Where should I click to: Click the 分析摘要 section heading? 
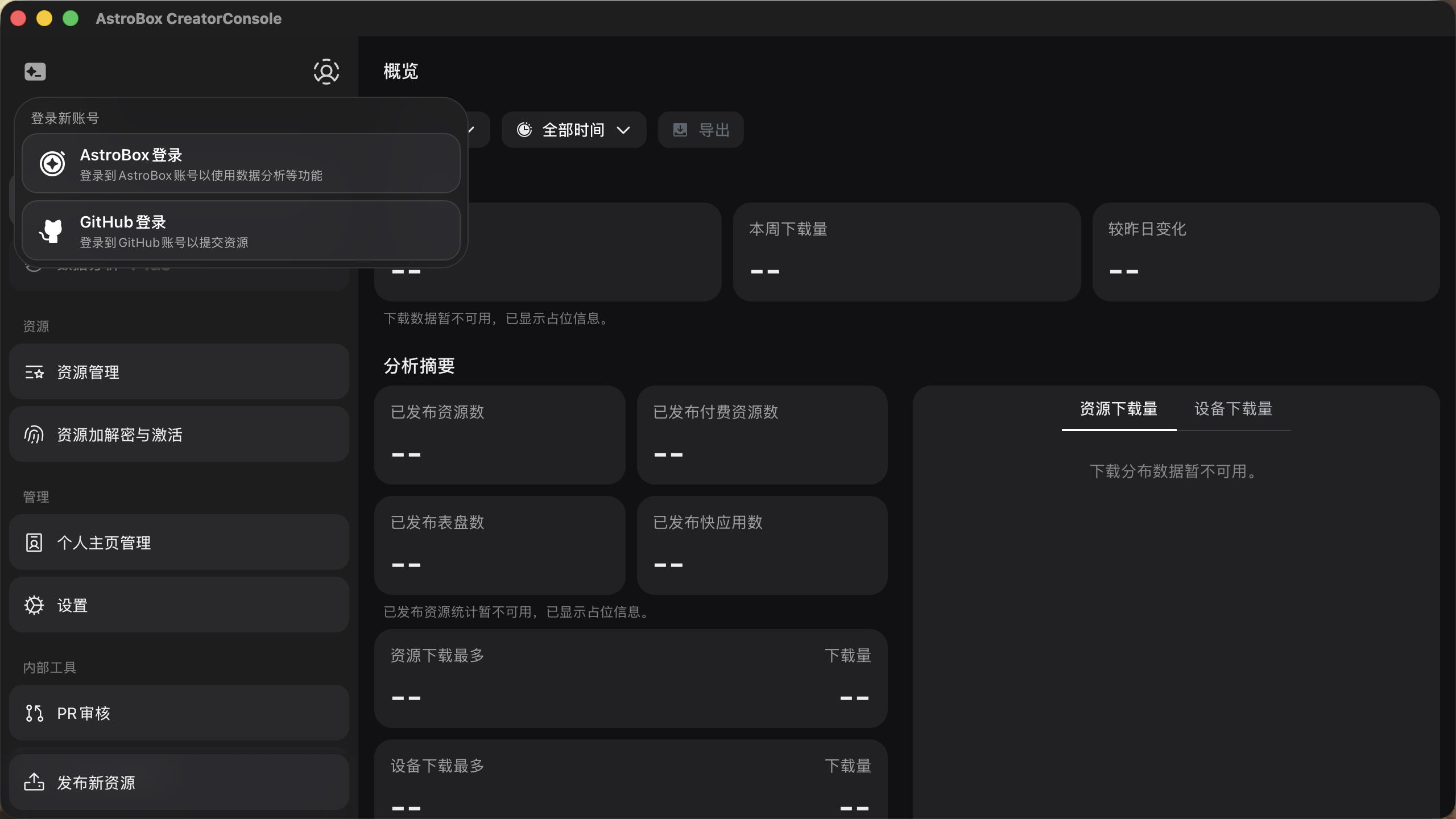(420, 366)
